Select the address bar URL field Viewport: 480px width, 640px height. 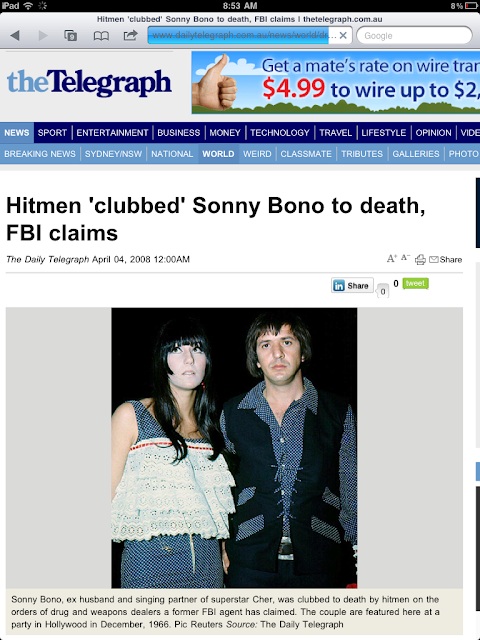coord(249,36)
